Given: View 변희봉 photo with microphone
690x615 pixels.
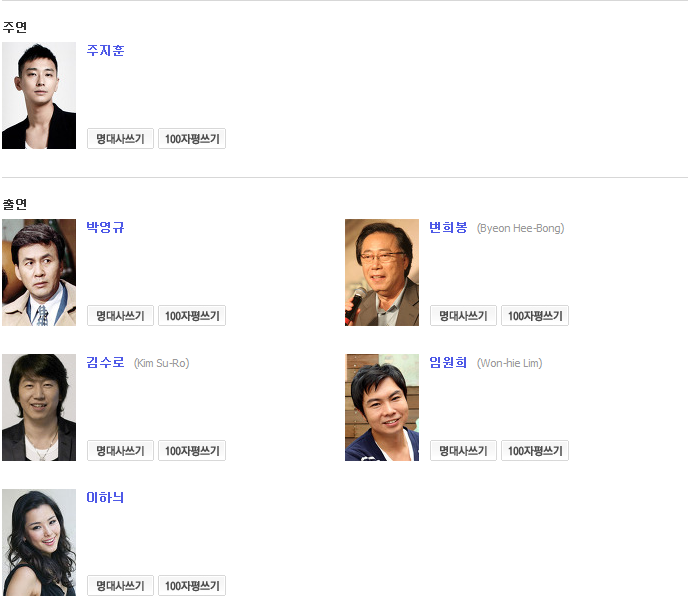Looking at the screenshot, I should tap(382, 273).
